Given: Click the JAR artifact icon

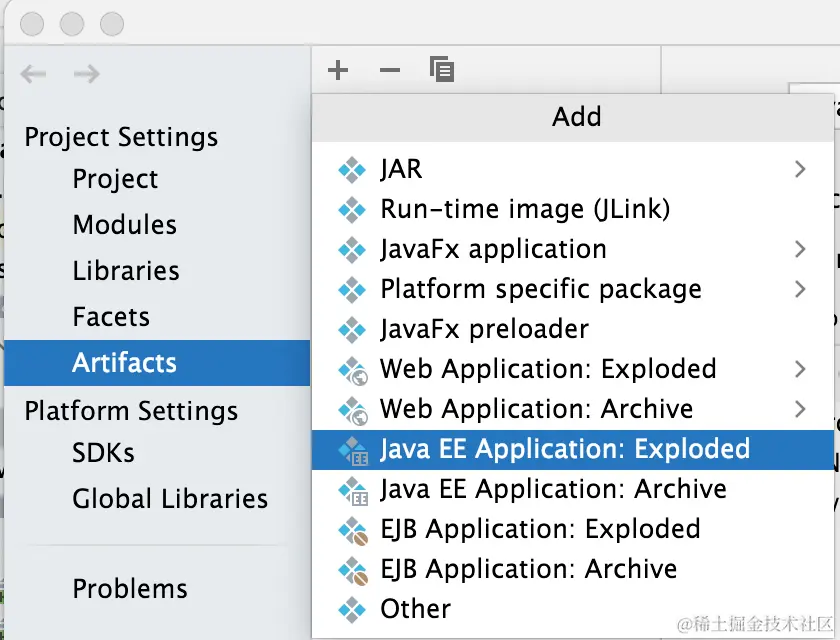Looking at the screenshot, I should tap(352, 170).
